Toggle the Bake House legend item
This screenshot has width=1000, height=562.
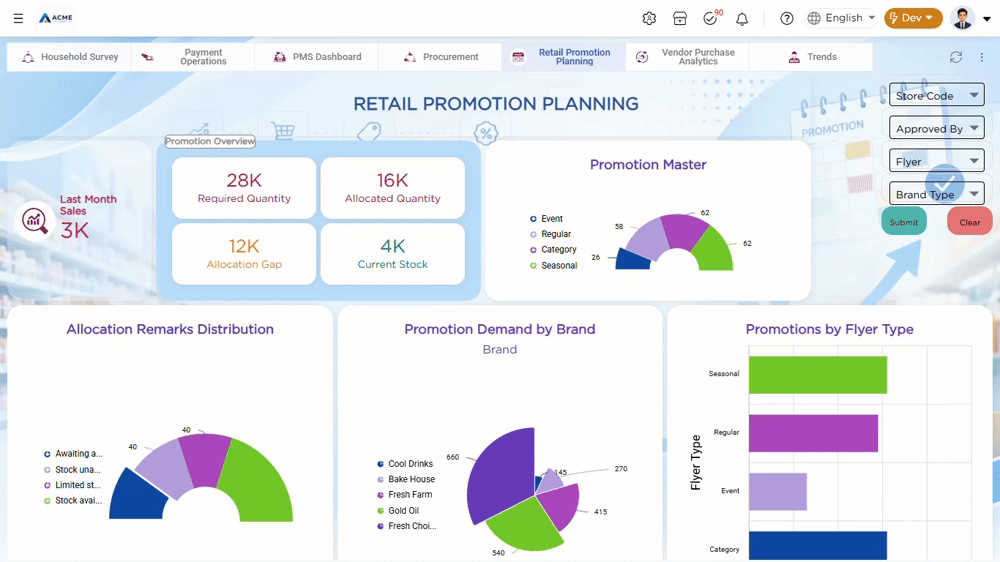click(406, 479)
